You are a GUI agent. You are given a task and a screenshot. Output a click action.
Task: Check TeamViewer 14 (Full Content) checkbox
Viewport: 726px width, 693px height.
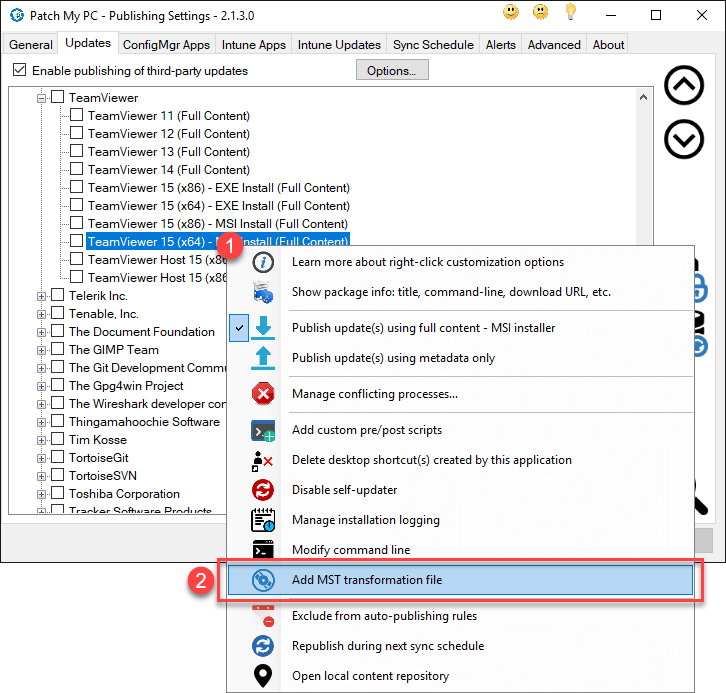tap(76, 169)
